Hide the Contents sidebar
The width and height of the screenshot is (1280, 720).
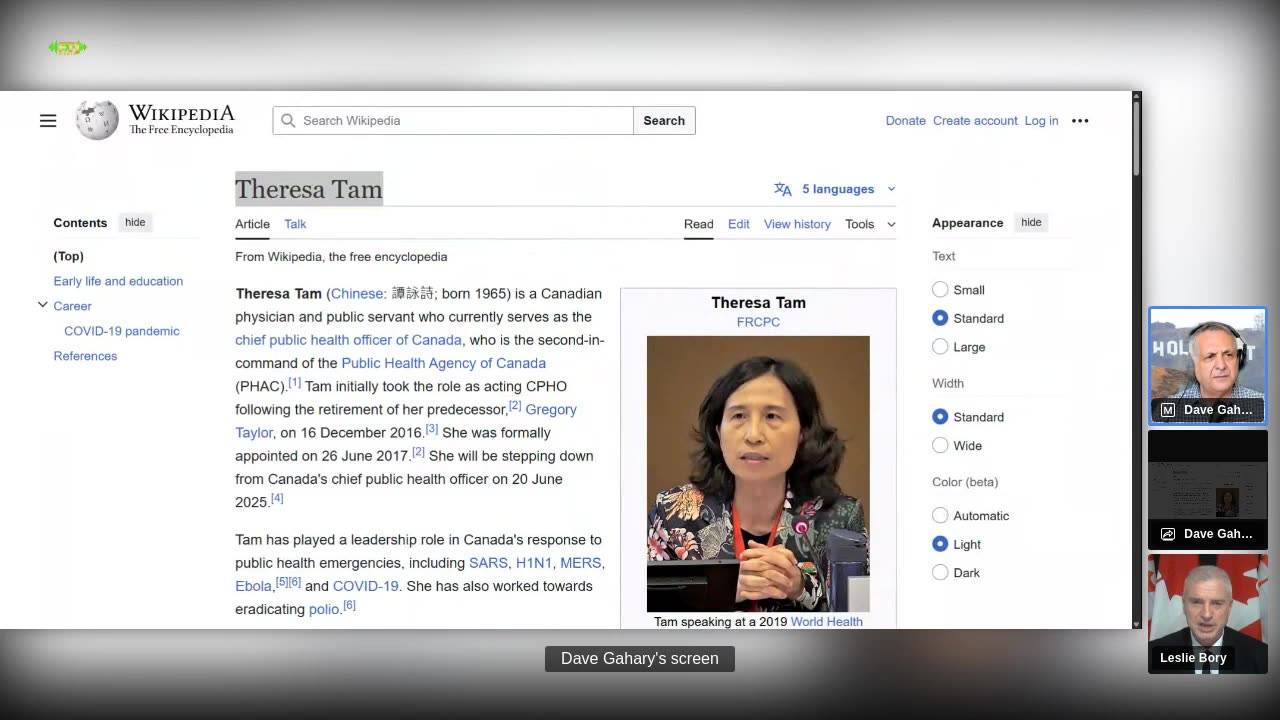tap(135, 222)
